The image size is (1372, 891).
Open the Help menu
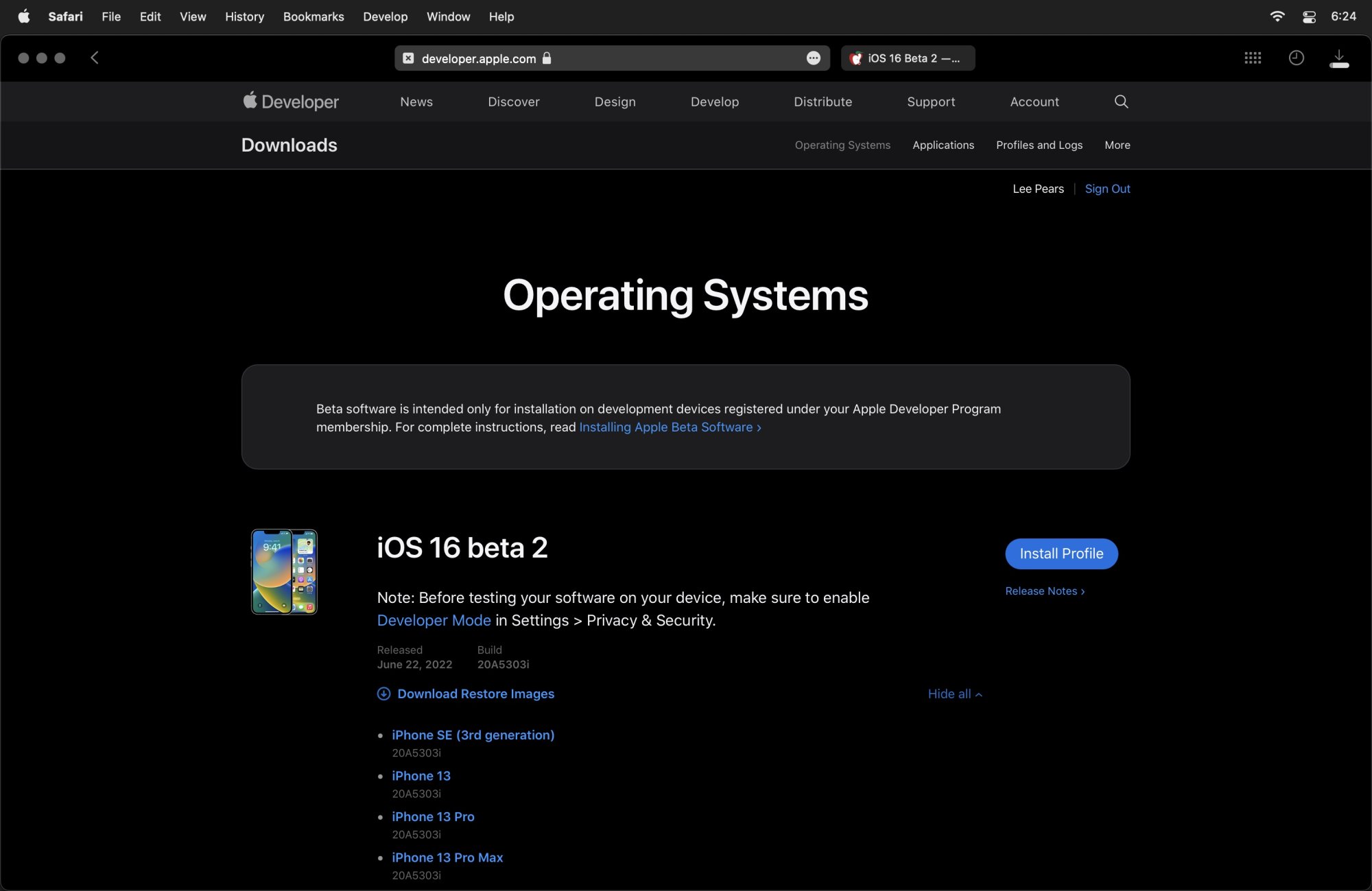(x=501, y=16)
